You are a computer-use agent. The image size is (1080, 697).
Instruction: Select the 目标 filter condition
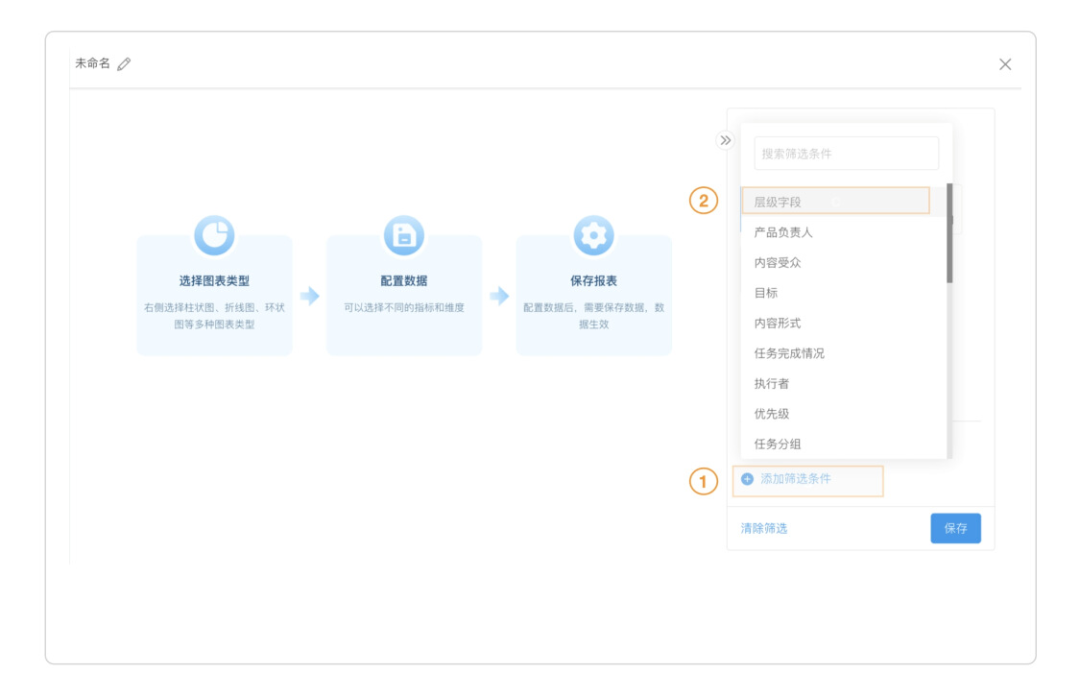tap(766, 293)
